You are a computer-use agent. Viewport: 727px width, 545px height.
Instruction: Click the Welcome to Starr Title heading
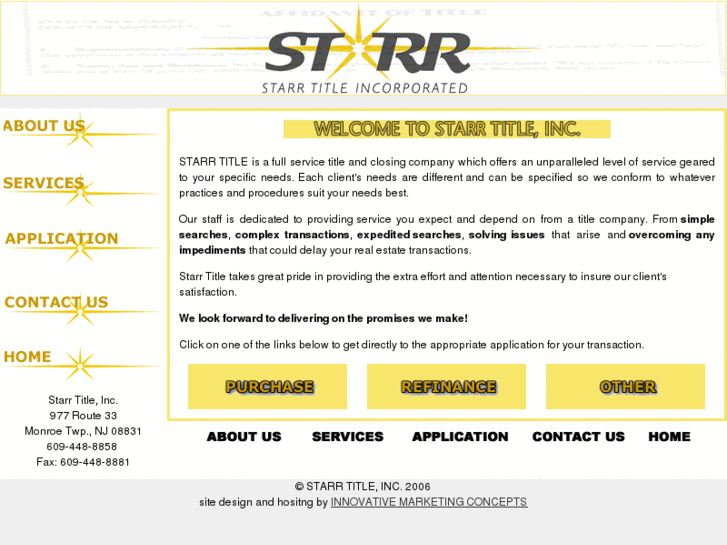pyautogui.click(x=447, y=129)
